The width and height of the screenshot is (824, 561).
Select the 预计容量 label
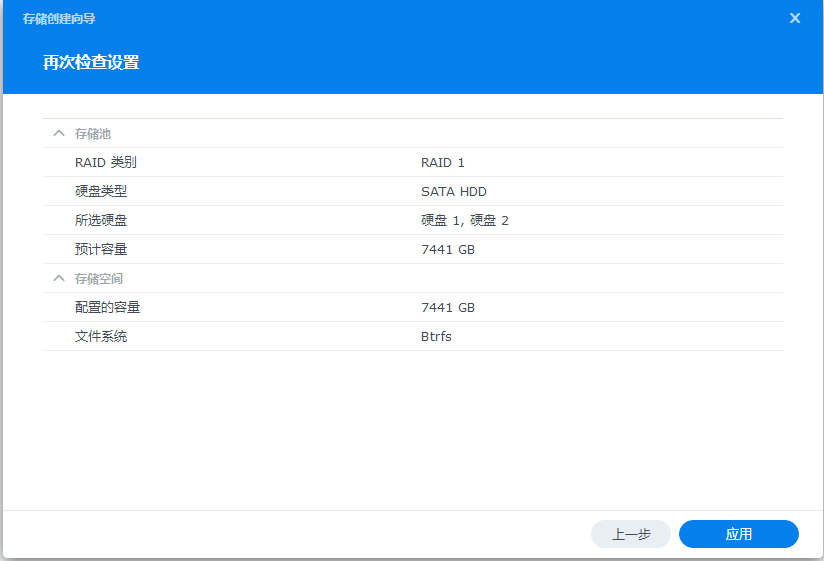tap(101, 249)
